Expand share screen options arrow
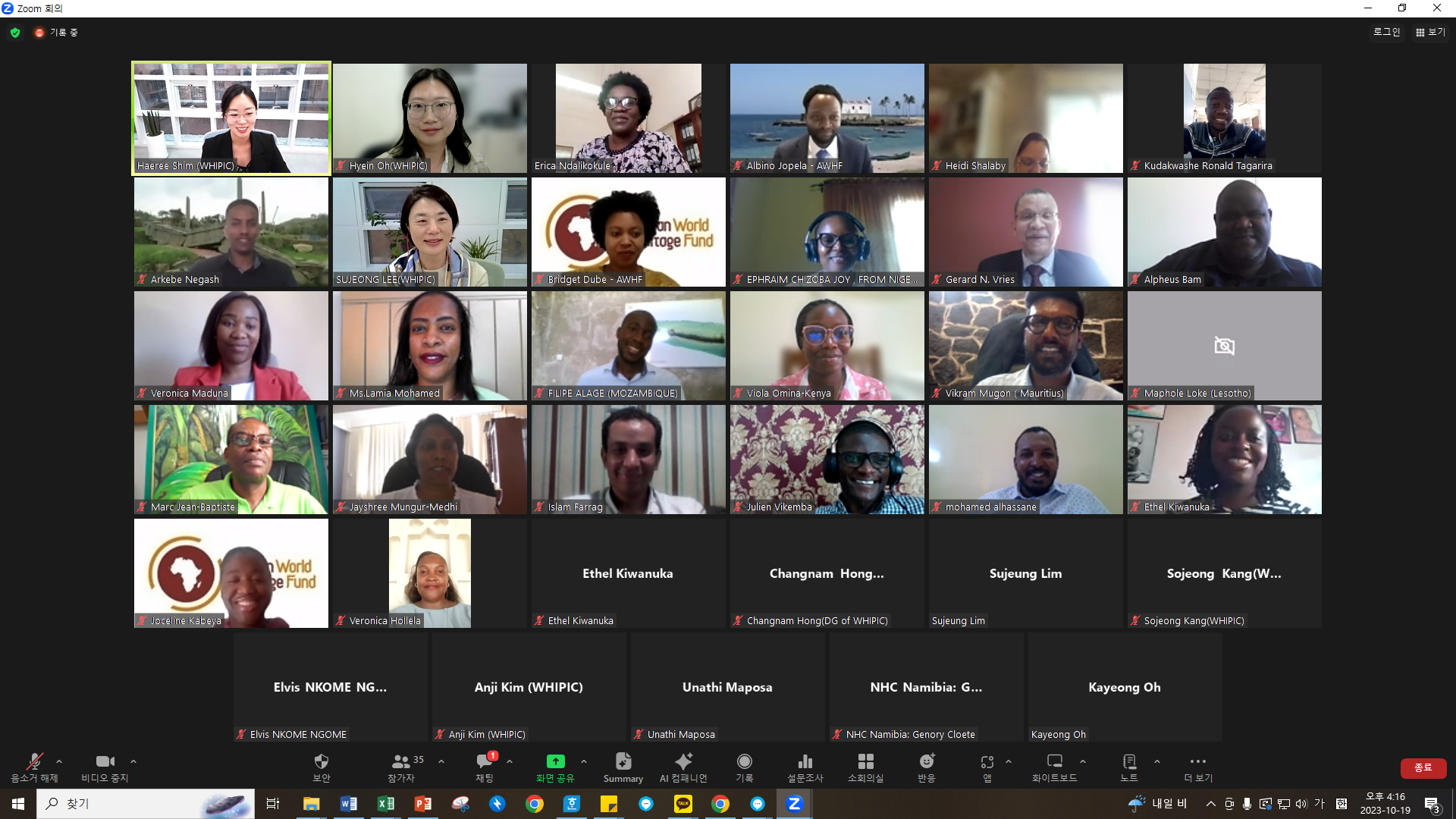The width and height of the screenshot is (1456, 819). (583, 761)
